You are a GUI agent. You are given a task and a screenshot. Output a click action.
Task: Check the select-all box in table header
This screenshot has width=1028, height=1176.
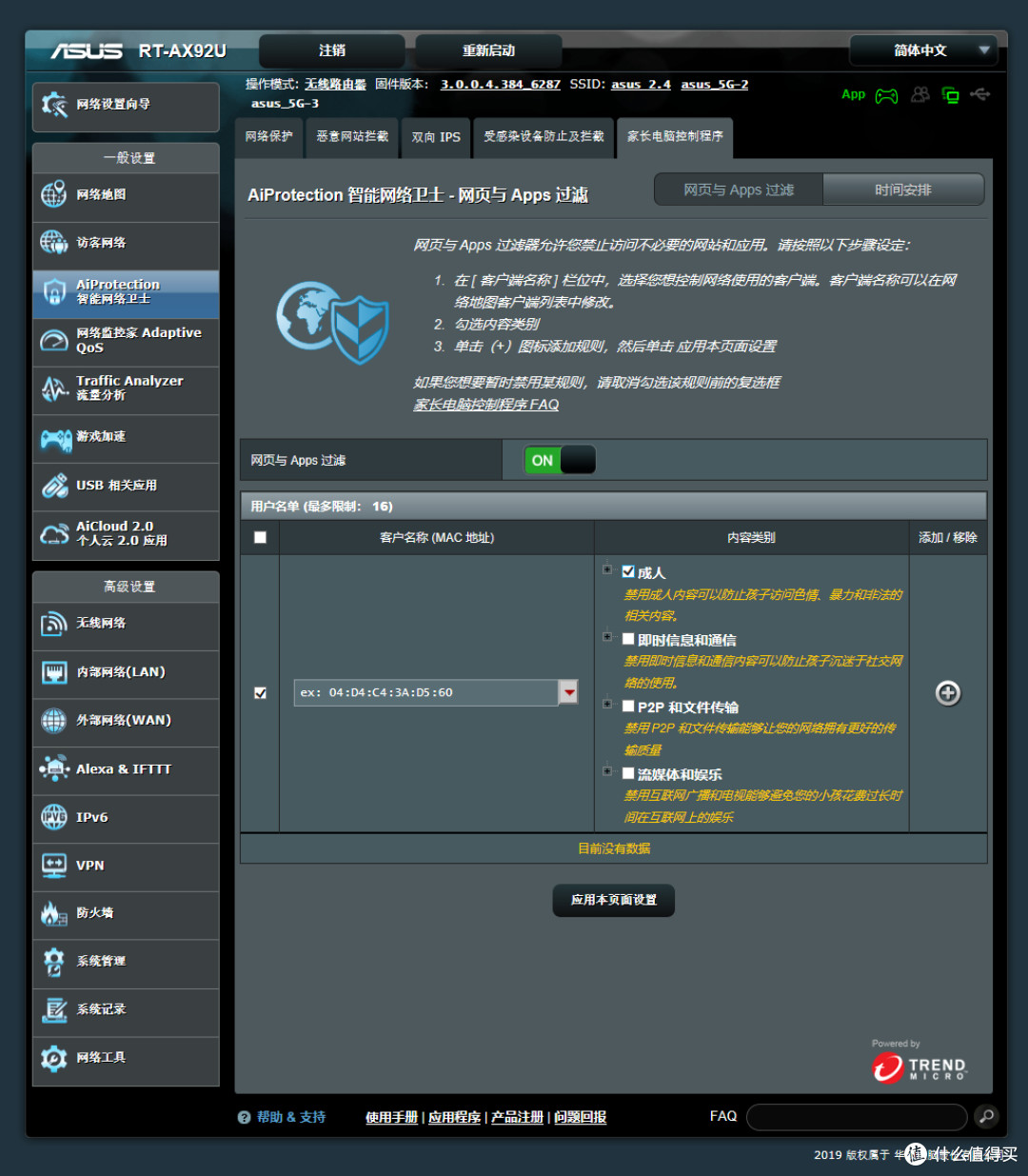(260, 538)
